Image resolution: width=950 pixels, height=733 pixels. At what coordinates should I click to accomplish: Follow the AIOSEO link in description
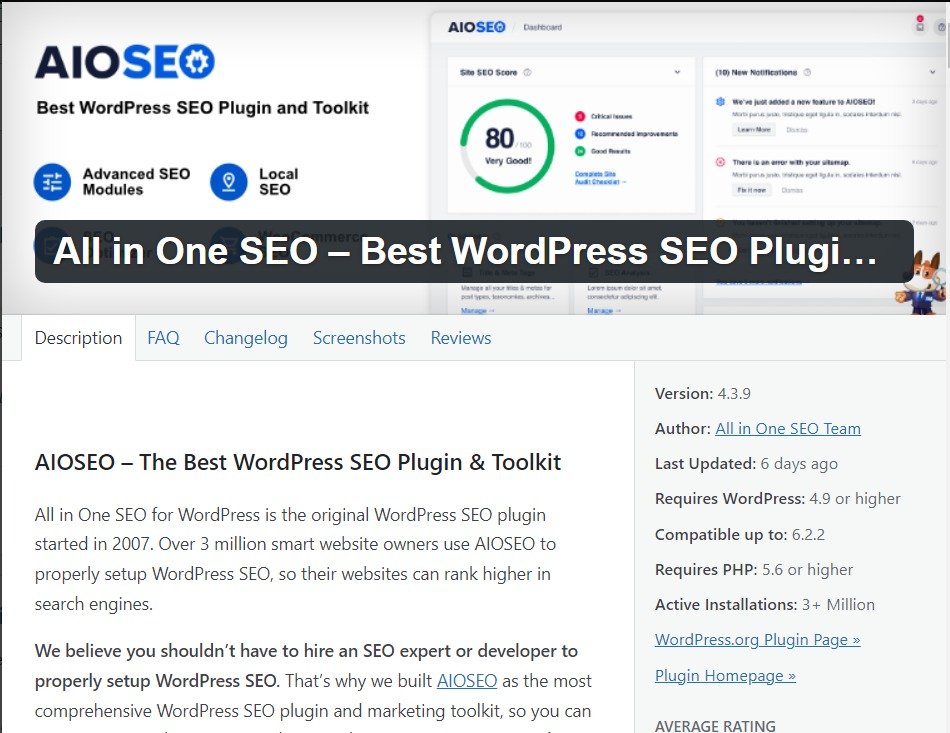pos(467,681)
